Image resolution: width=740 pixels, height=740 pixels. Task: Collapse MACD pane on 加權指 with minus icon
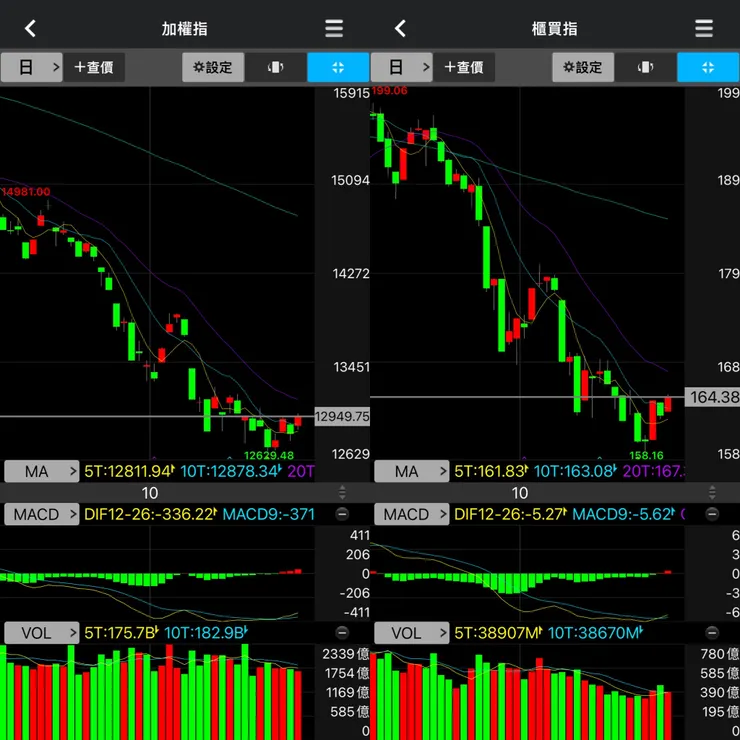pos(342,514)
